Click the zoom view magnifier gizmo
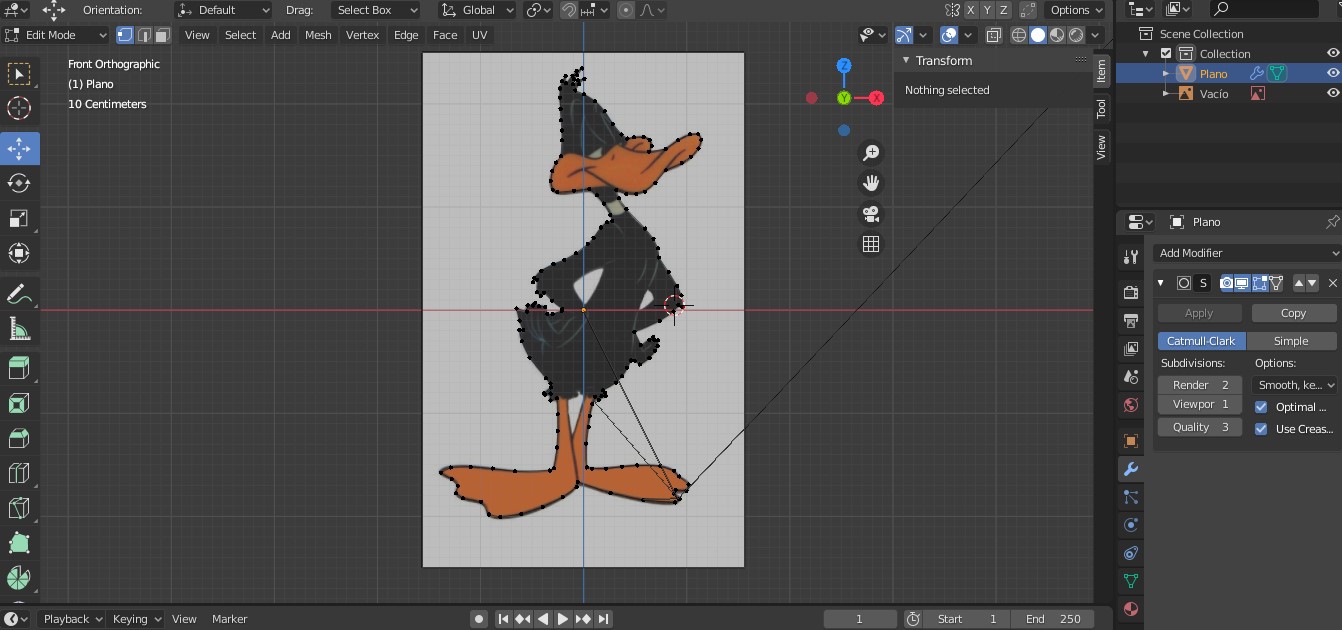1342x630 pixels. pos(871,152)
